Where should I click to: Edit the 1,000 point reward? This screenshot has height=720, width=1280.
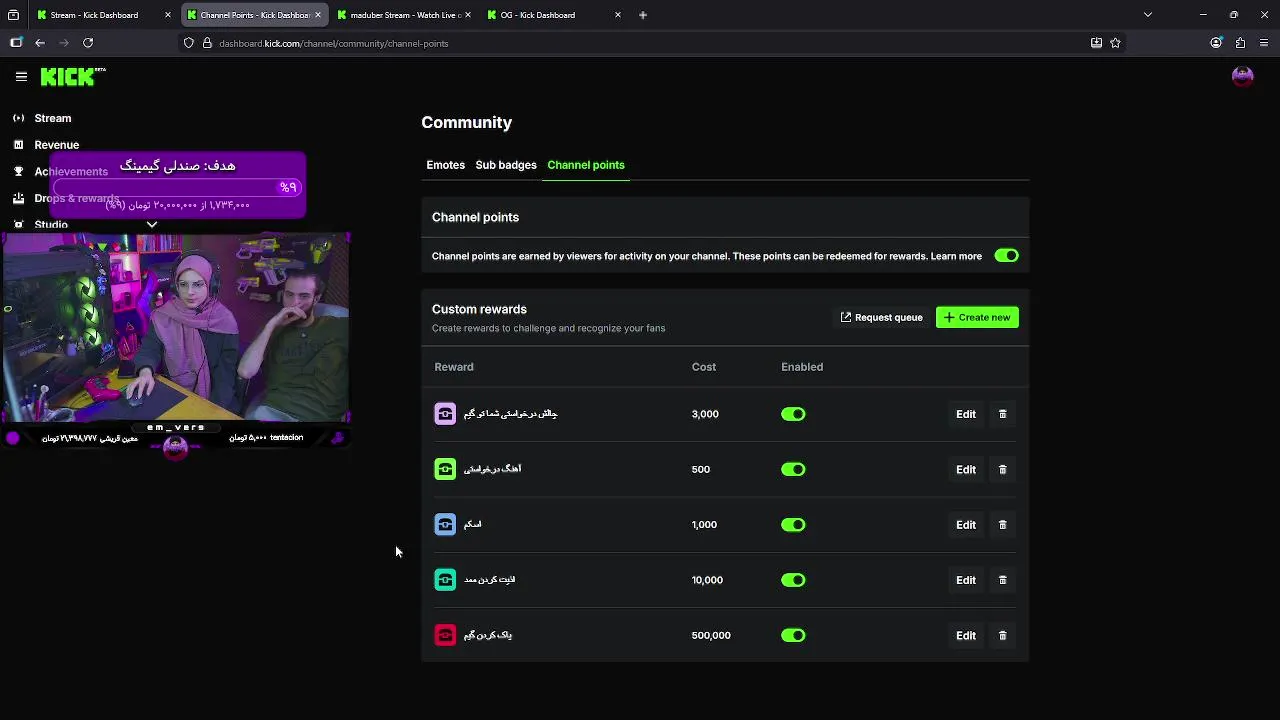[x=965, y=525]
